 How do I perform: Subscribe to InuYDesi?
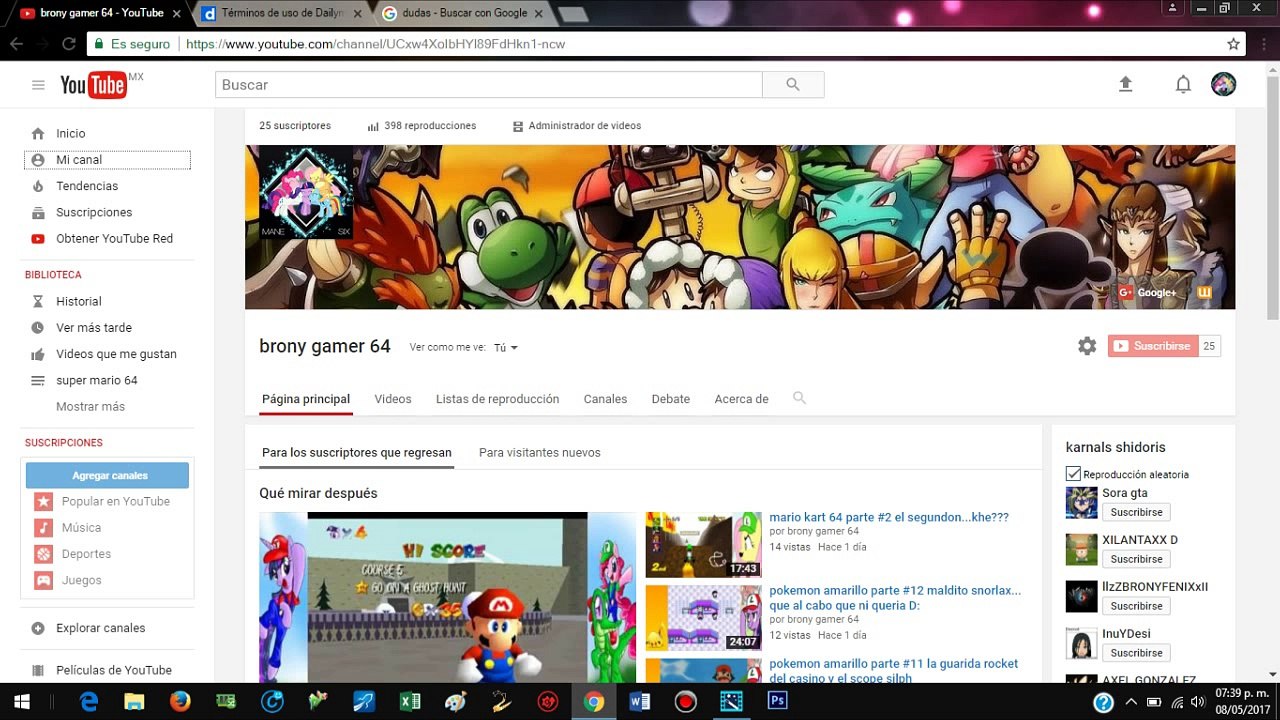coord(1136,653)
